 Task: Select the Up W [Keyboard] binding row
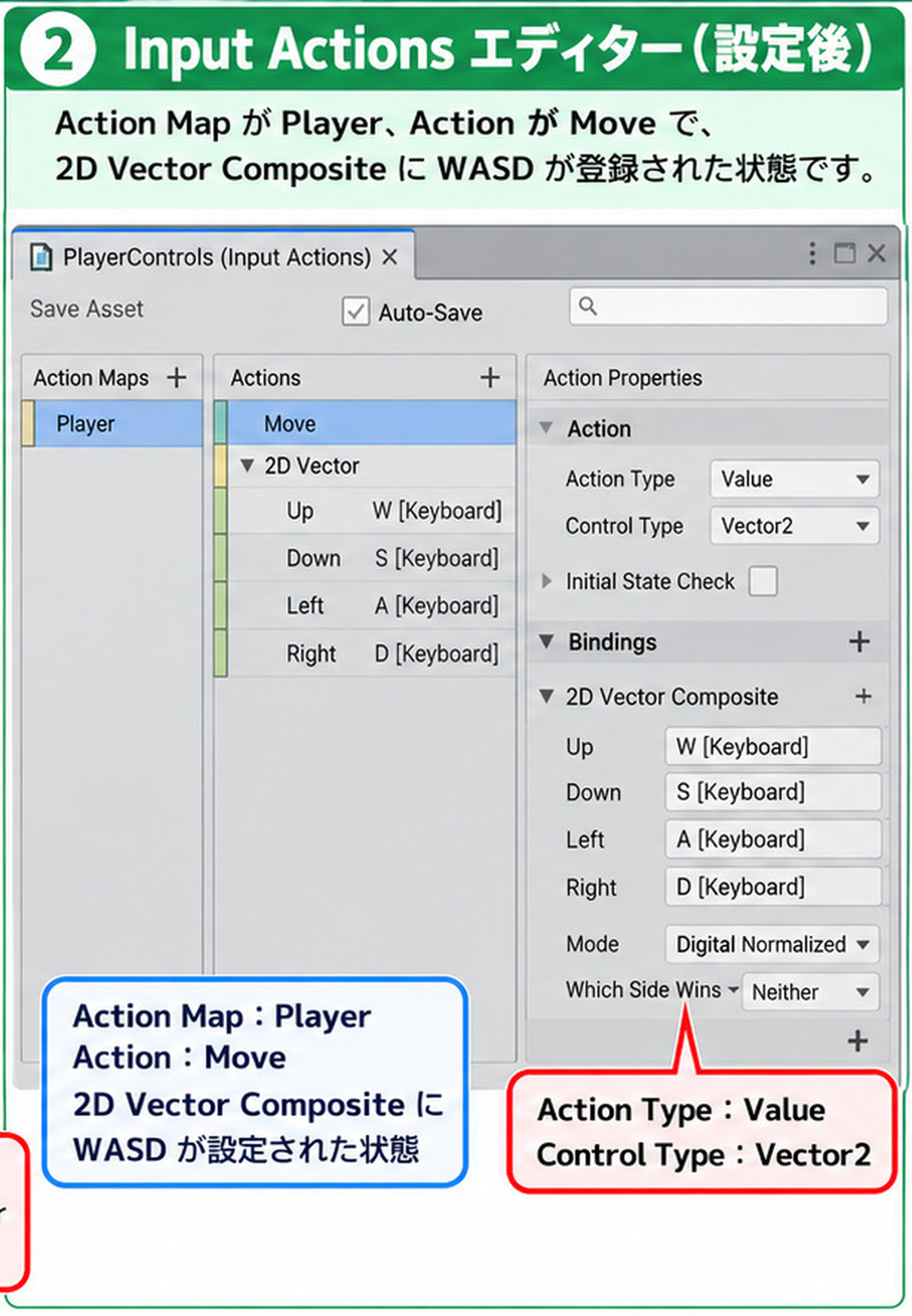[x=365, y=511]
